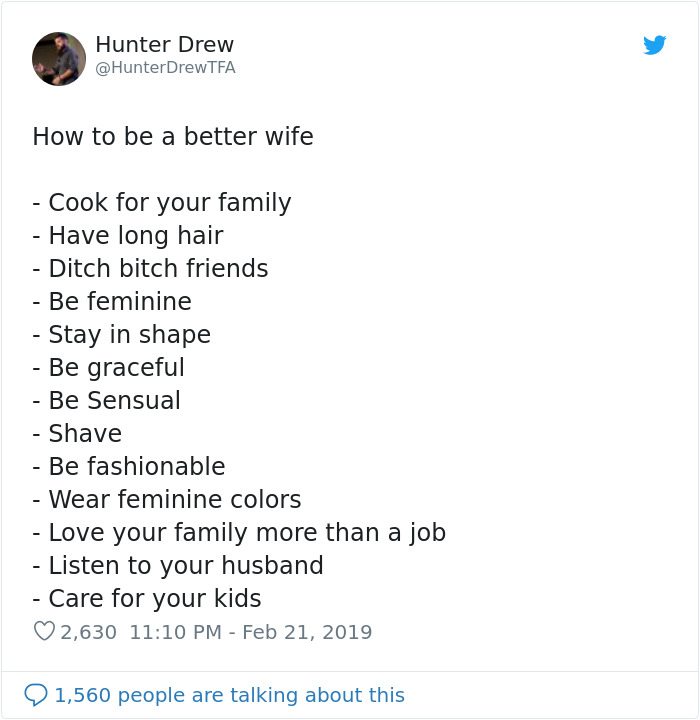Click "Love your family more than a job" line

(239, 533)
